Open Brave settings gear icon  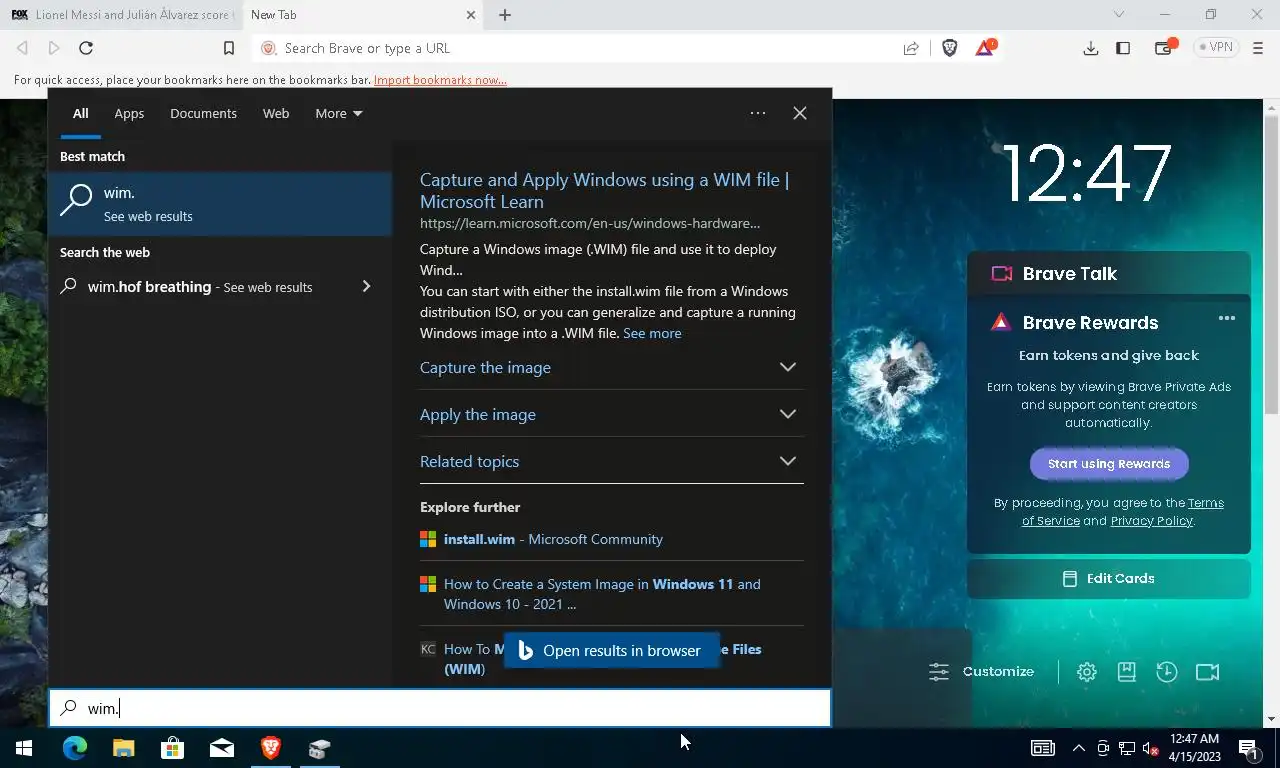[1086, 672]
